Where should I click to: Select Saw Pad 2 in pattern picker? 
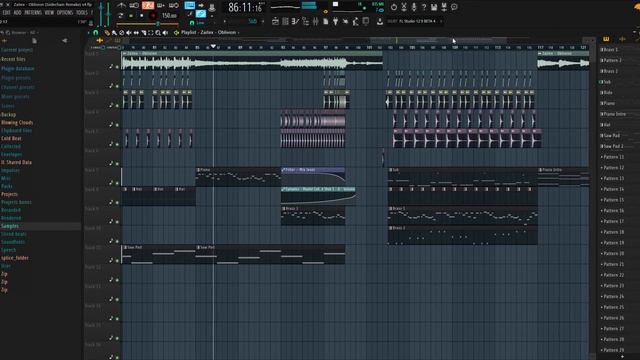[x=613, y=146]
